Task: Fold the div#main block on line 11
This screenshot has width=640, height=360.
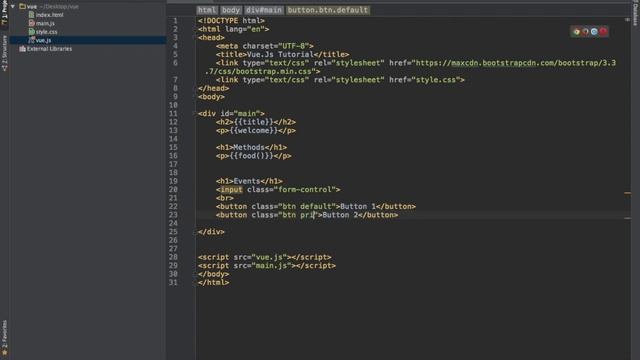Action: tap(194, 113)
